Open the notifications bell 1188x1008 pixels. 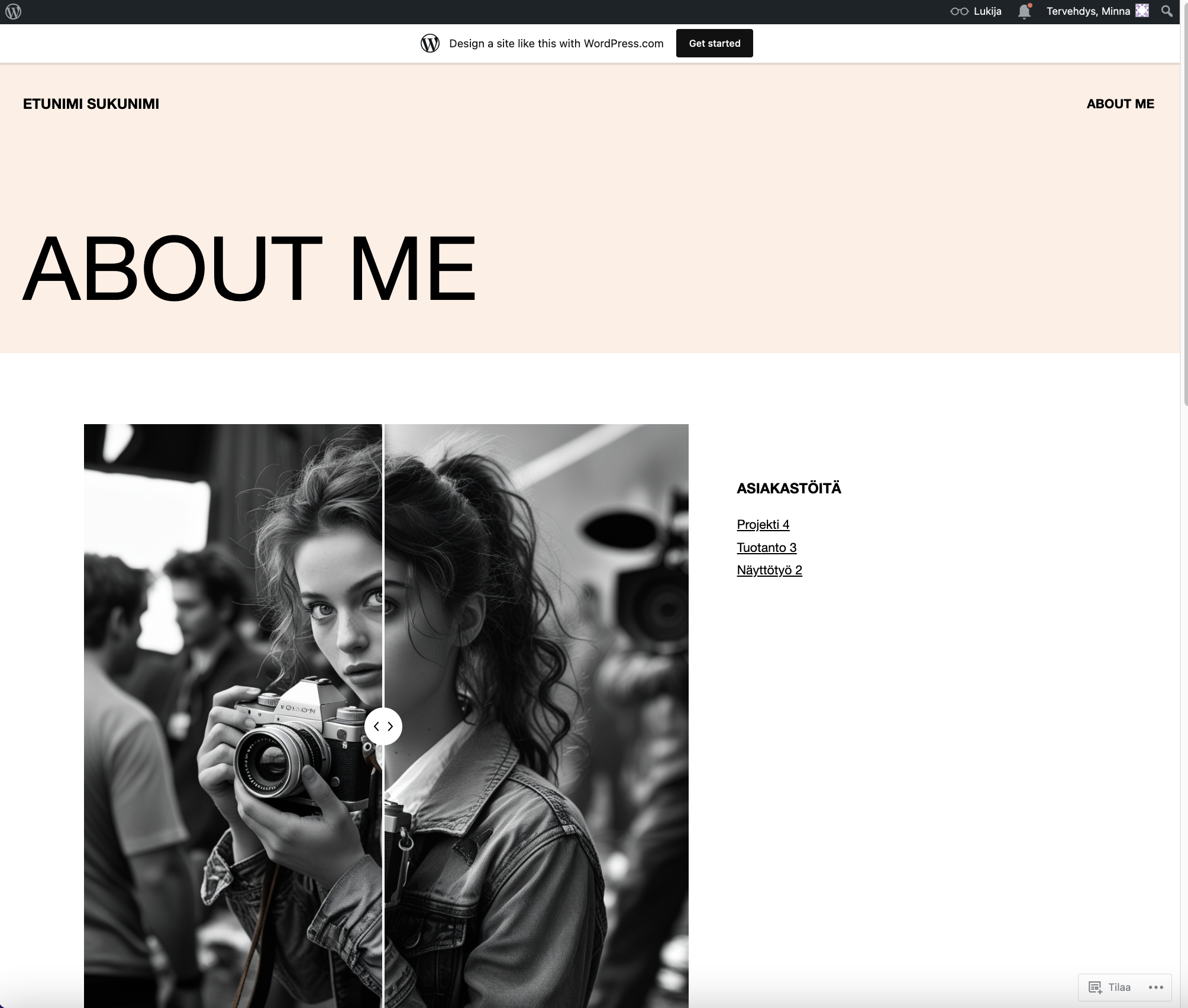[x=1024, y=11]
